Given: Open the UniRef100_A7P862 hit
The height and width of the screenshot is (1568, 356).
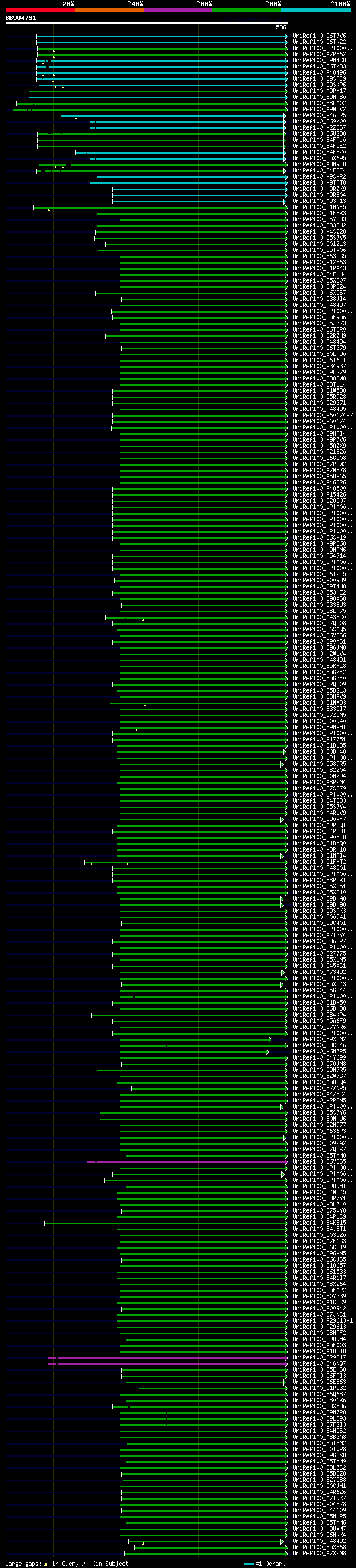Looking at the screenshot, I should click(x=319, y=54).
